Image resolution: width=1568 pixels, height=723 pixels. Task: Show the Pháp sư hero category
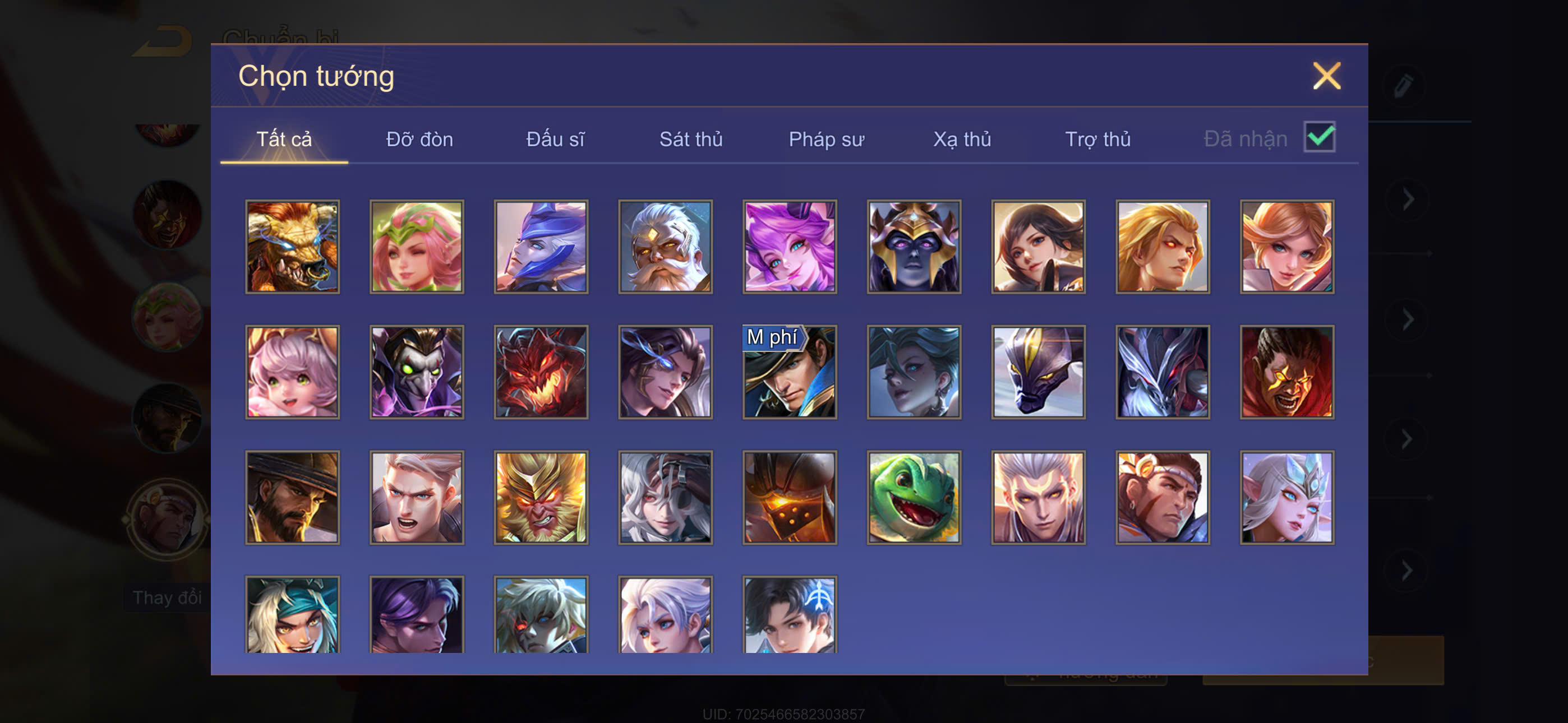click(x=826, y=140)
